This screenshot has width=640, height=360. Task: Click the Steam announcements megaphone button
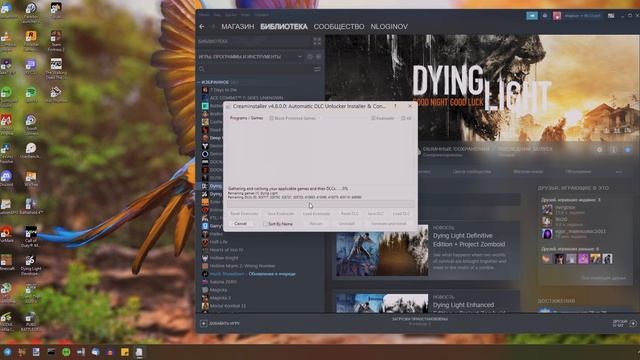(532, 16)
